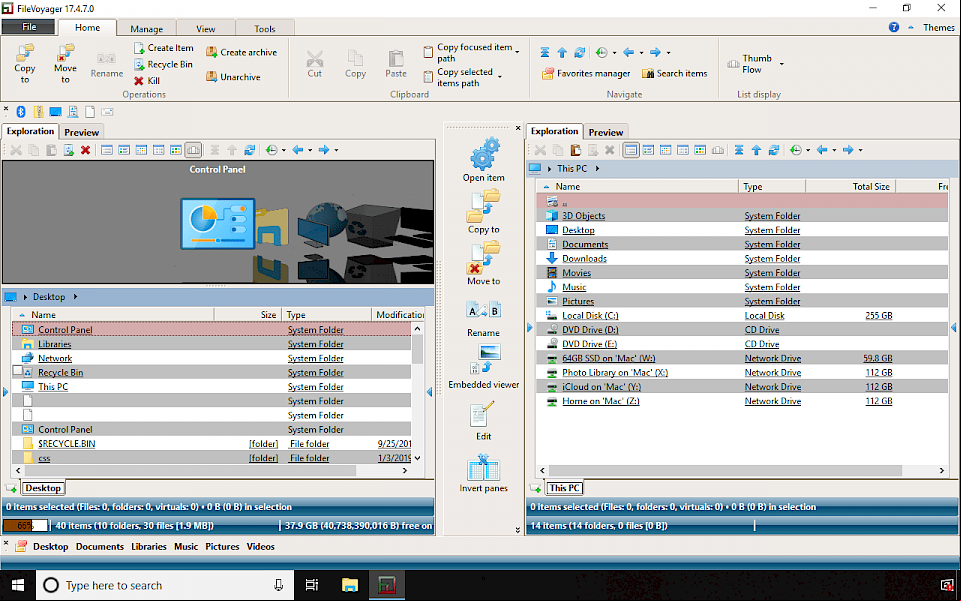Screen dimensions: 961x601
Task: Open Preview tab in right pane
Action: coord(606,132)
